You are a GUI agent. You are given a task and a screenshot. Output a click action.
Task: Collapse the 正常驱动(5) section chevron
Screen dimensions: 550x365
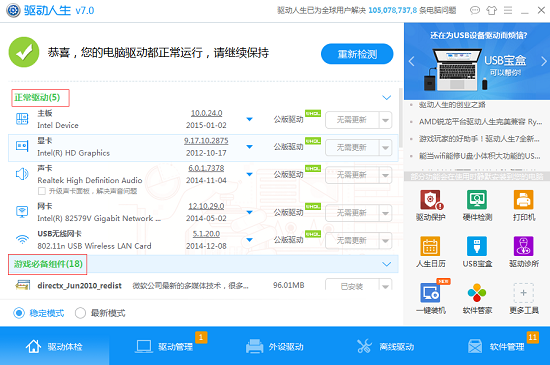point(387,97)
